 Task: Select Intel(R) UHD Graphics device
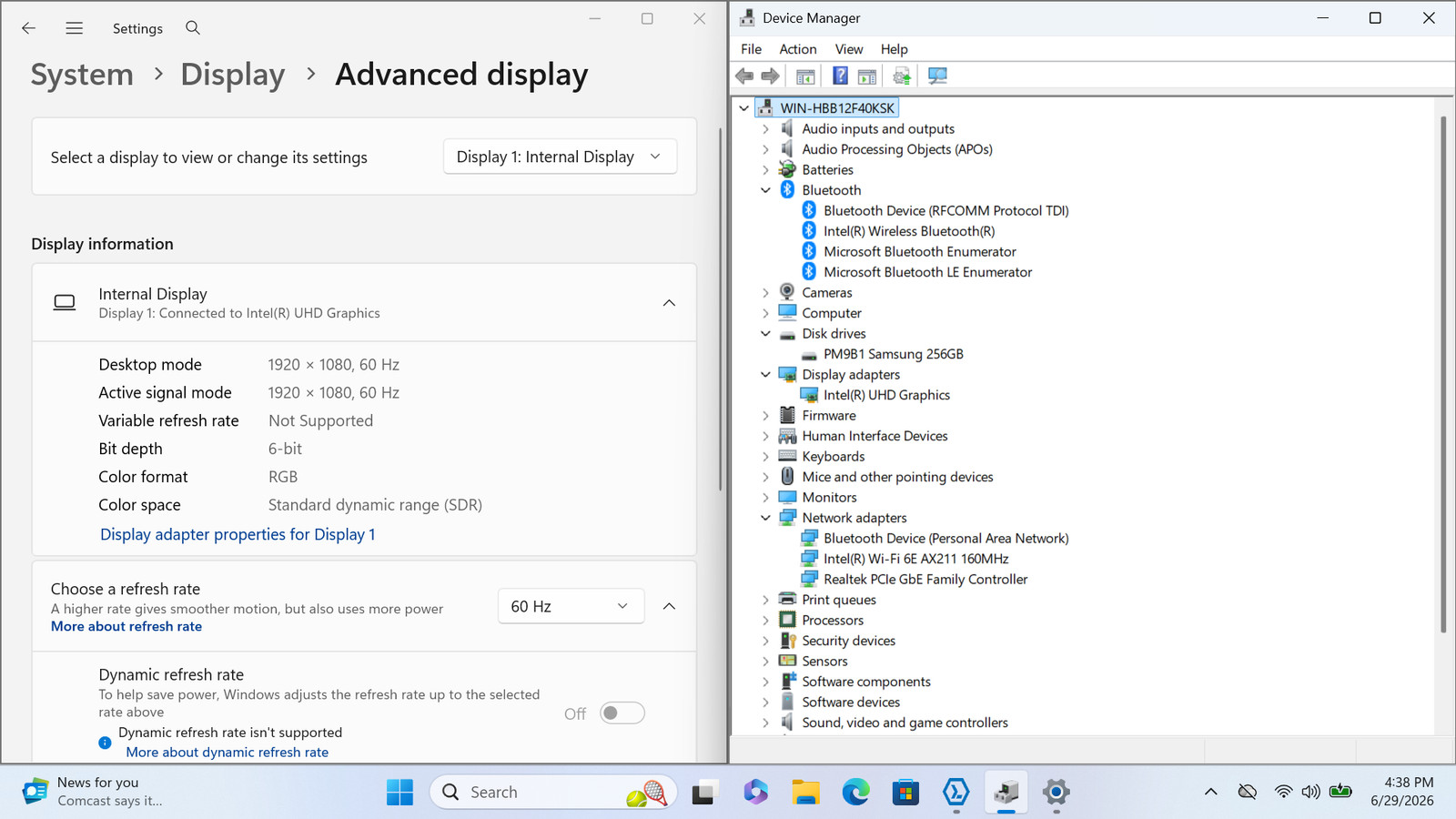point(886,395)
